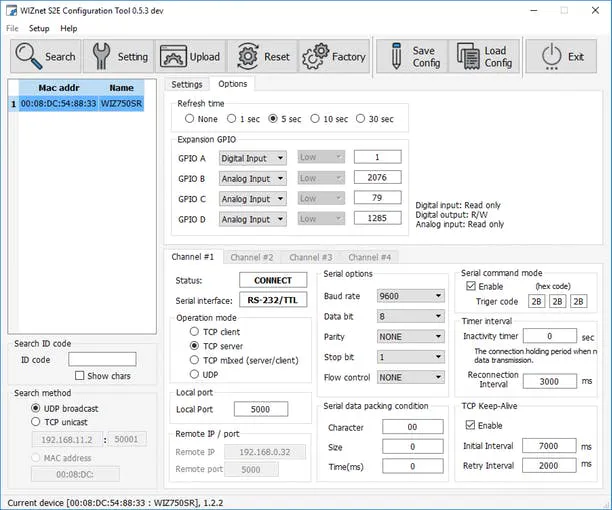Click the Reset gear toolbar icon
The height and width of the screenshot is (510, 612).
click(247, 57)
